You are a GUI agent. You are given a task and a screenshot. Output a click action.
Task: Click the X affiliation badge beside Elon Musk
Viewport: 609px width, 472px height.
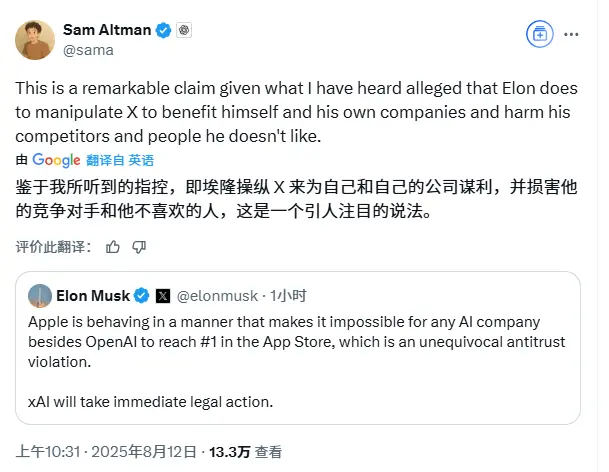(x=164, y=295)
